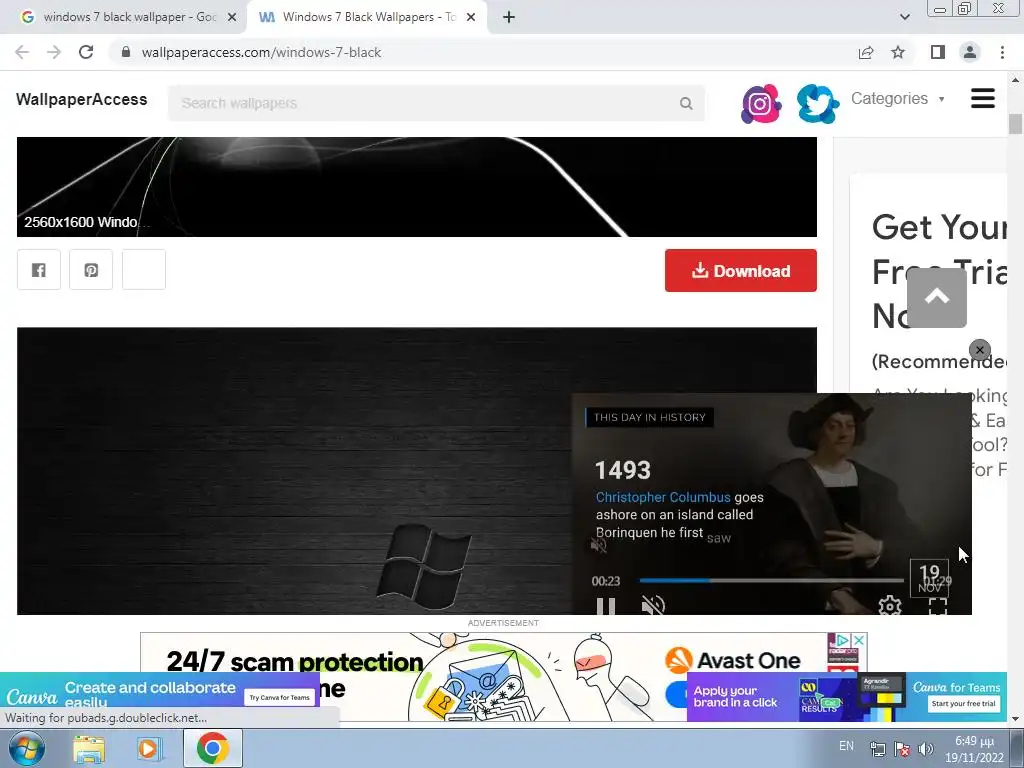Close the Windows 7 Black Wallpapers tab

pyautogui.click(x=471, y=17)
